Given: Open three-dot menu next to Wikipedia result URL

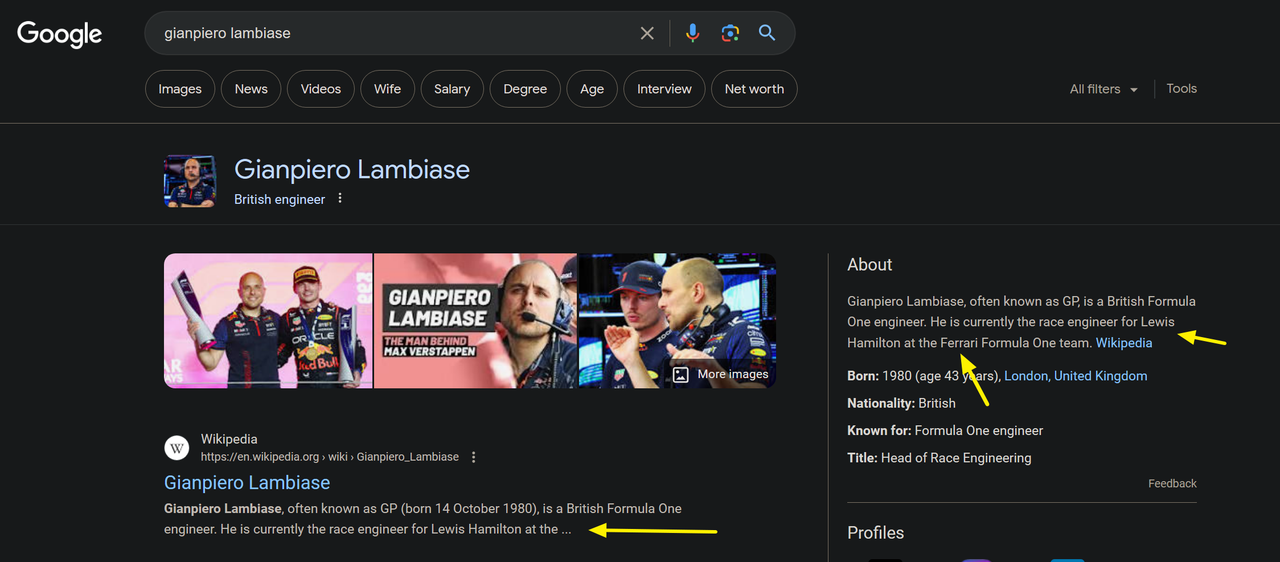Looking at the screenshot, I should (474, 457).
